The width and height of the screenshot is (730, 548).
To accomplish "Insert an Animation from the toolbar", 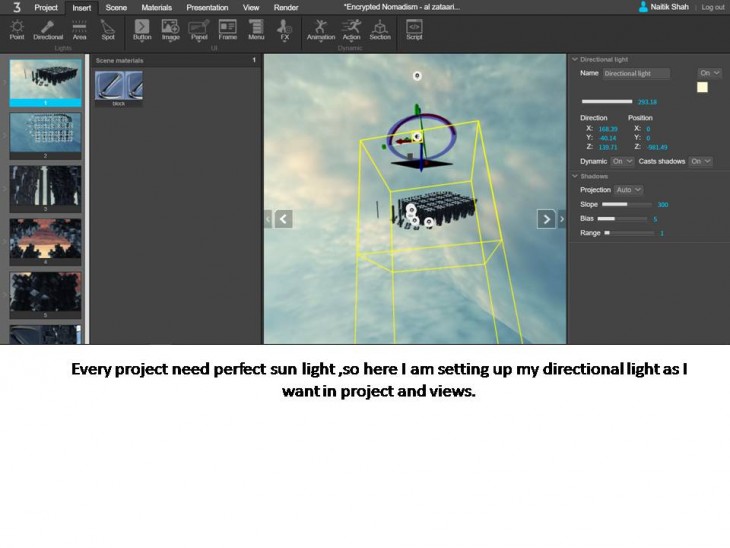I will [x=321, y=28].
